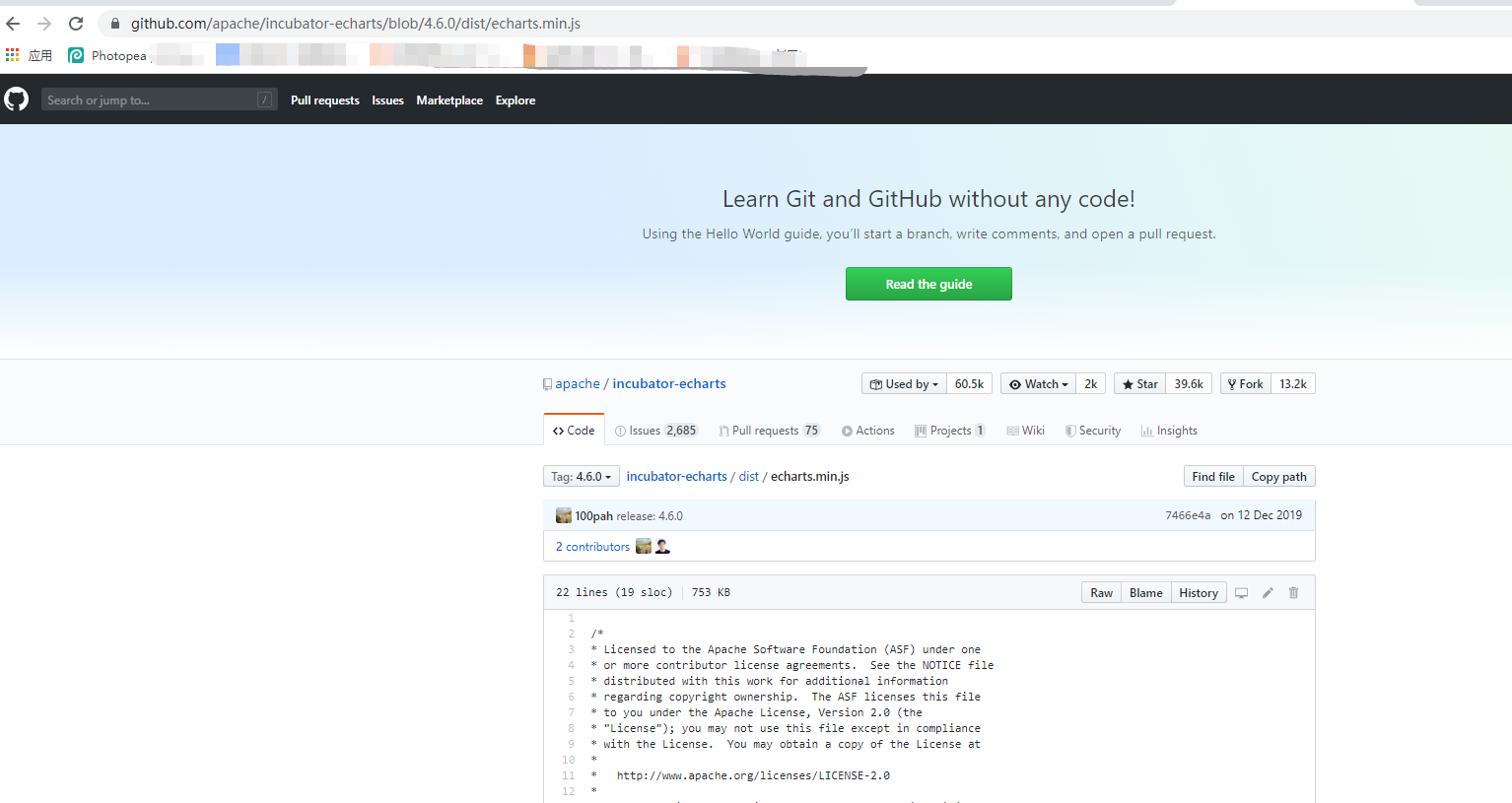Screen dimensions: 1512x803
Task: Open the Tag: 4.6.0 branch selector
Action: tap(582, 476)
